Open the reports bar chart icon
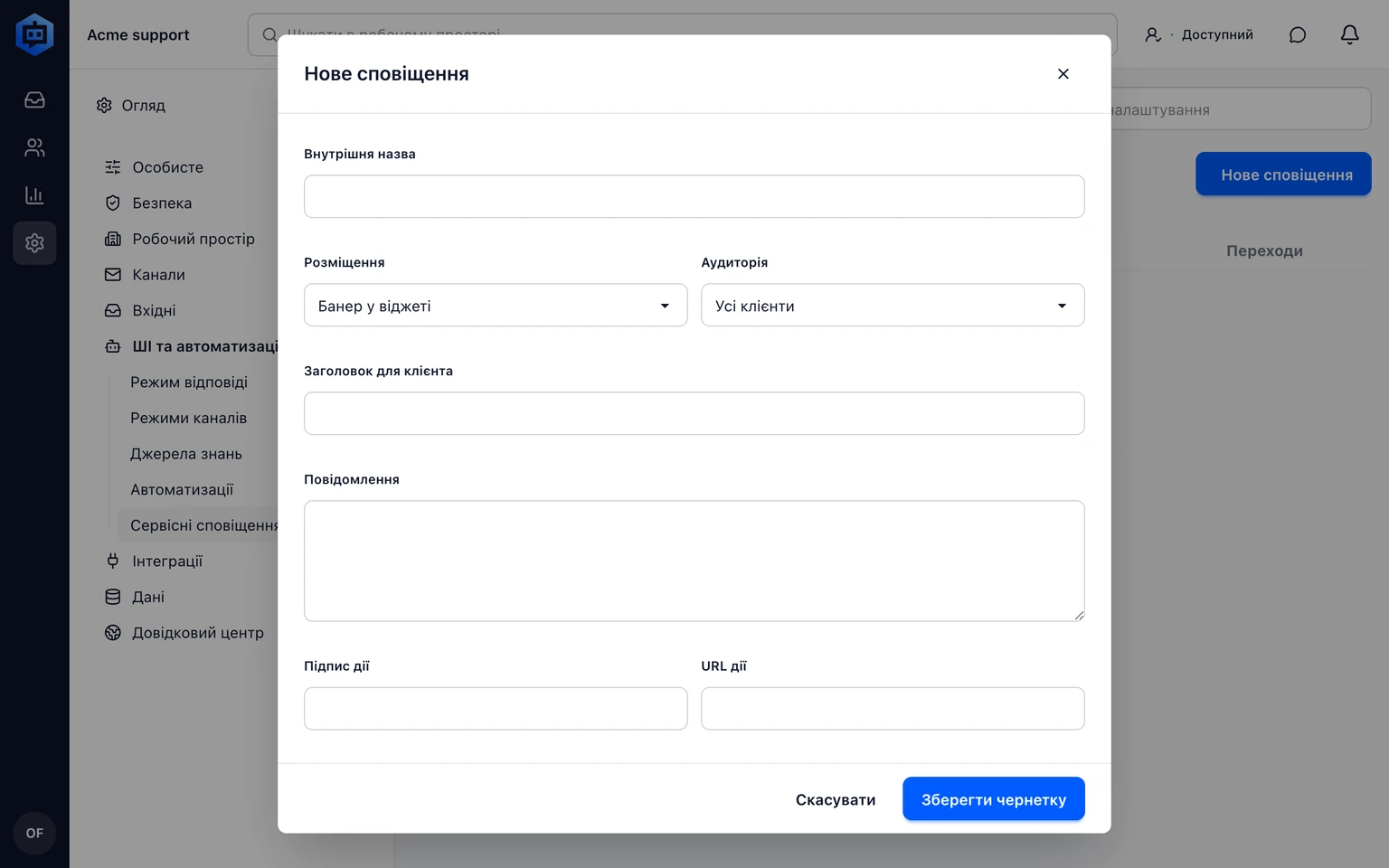The image size is (1389, 868). pyautogui.click(x=34, y=195)
